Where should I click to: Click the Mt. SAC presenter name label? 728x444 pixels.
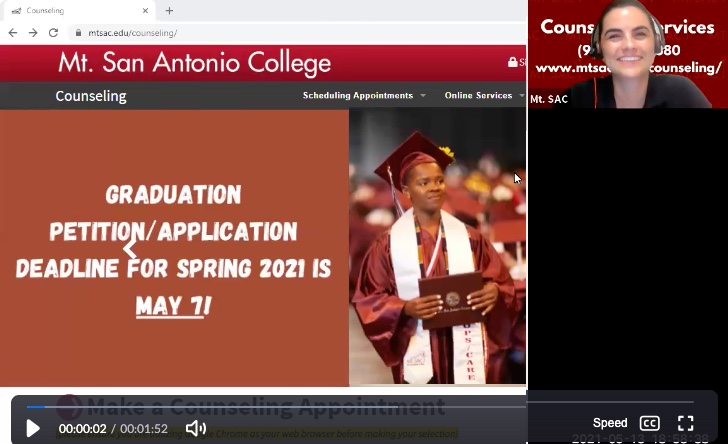549,99
